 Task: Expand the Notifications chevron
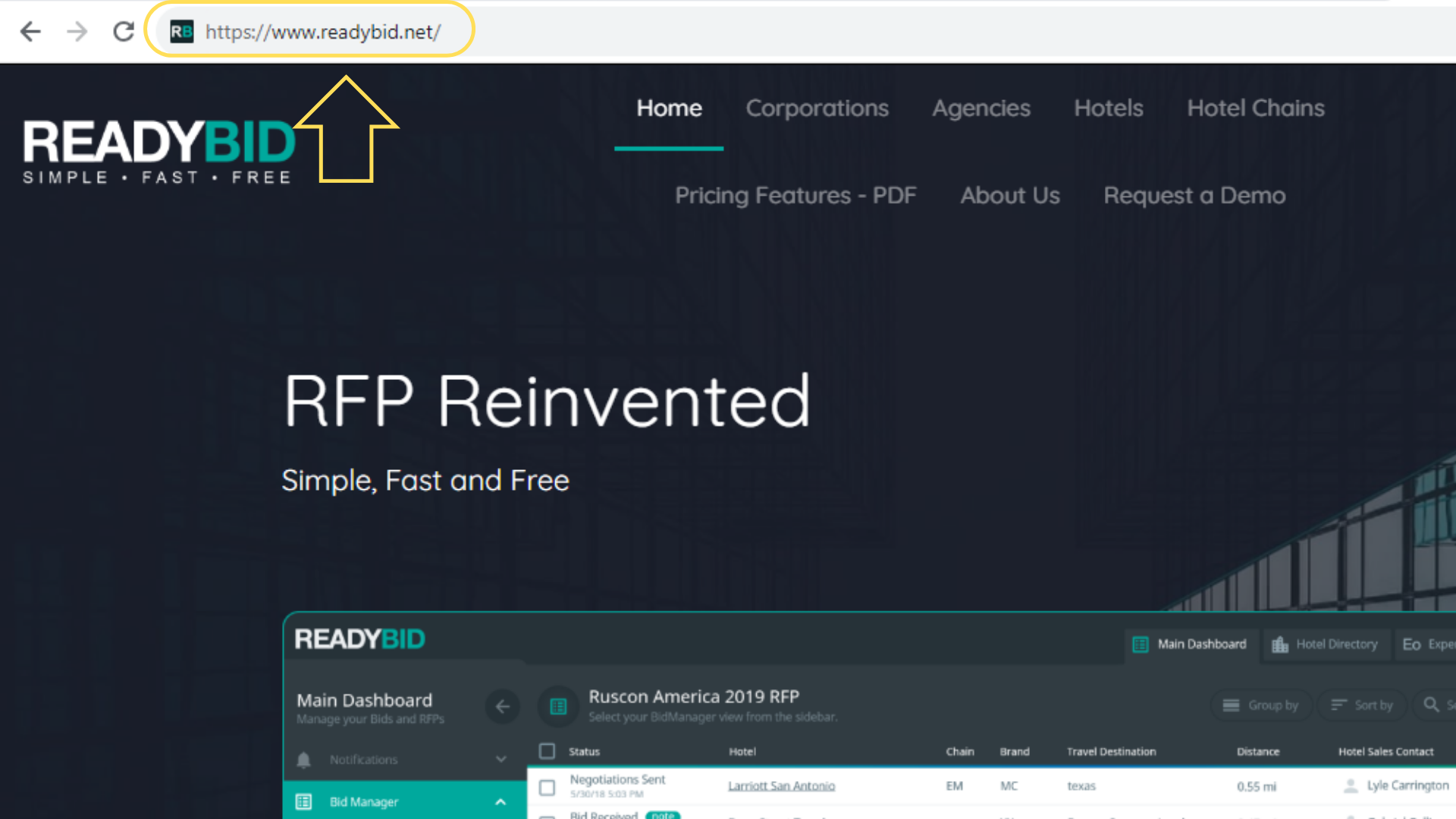pyautogui.click(x=500, y=759)
